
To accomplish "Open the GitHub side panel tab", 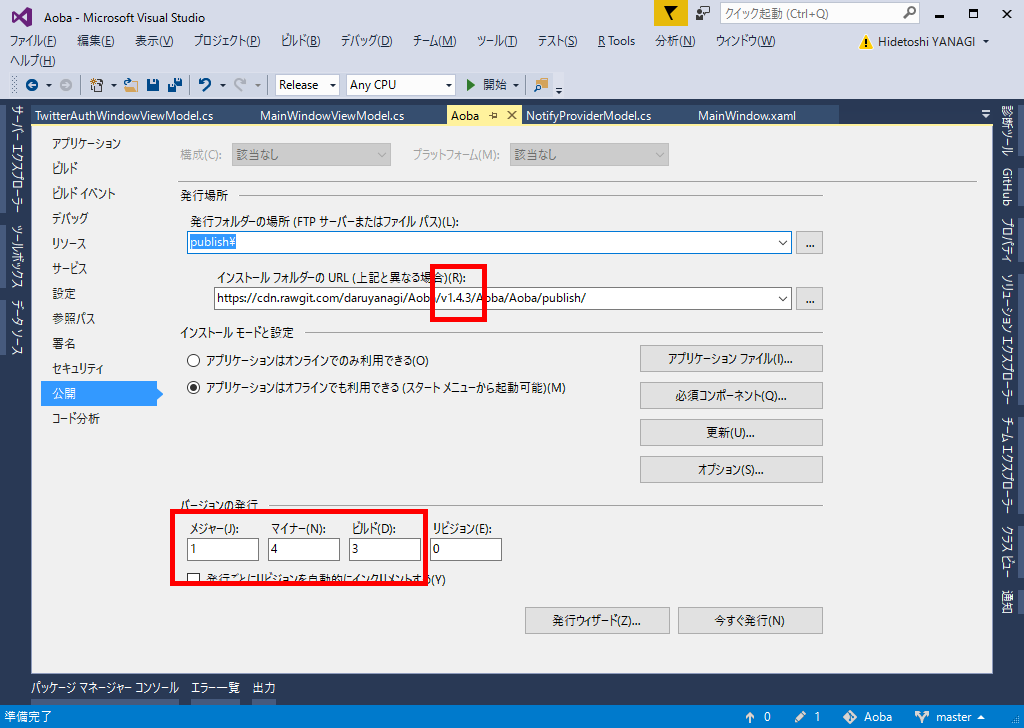I will (x=1008, y=186).
